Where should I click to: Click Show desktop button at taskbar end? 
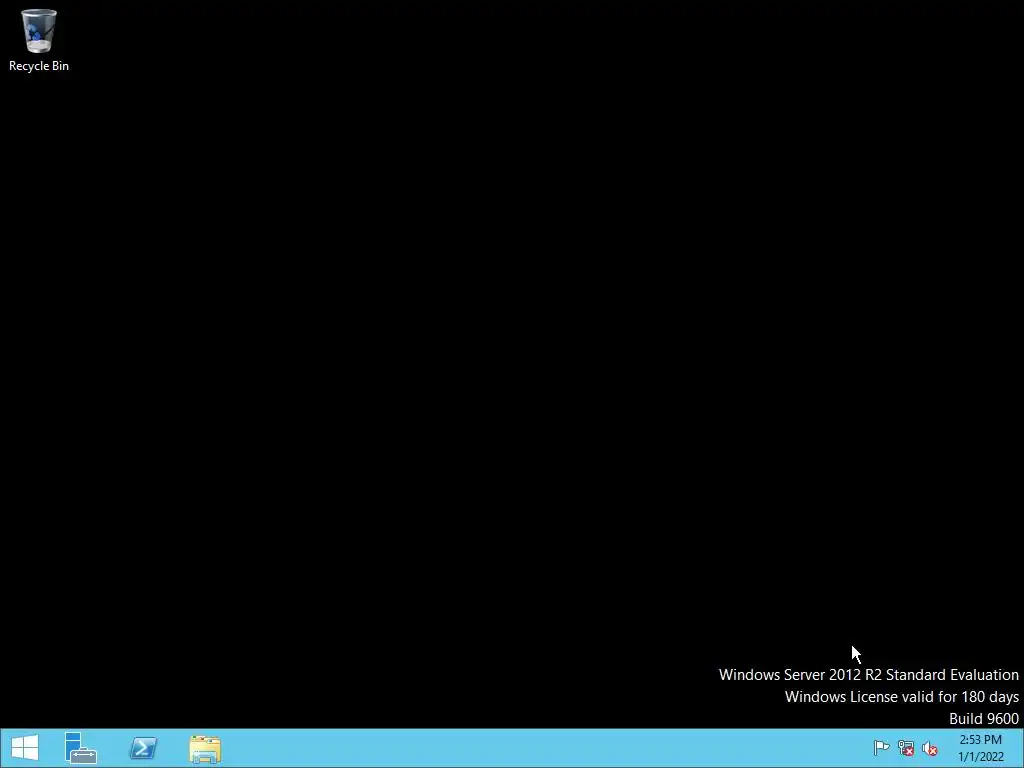point(1020,748)
